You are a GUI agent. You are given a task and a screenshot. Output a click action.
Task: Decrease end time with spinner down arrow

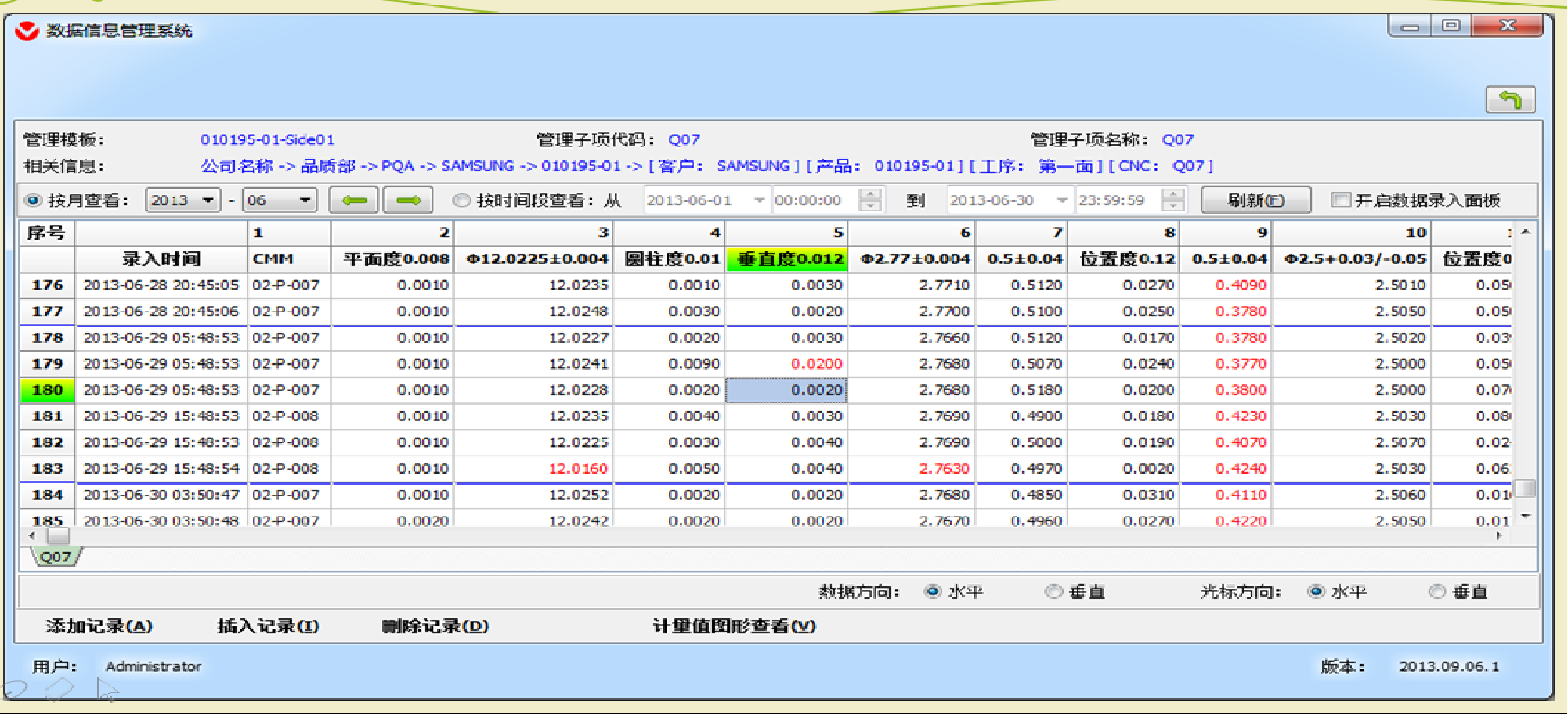(1172, 207)
